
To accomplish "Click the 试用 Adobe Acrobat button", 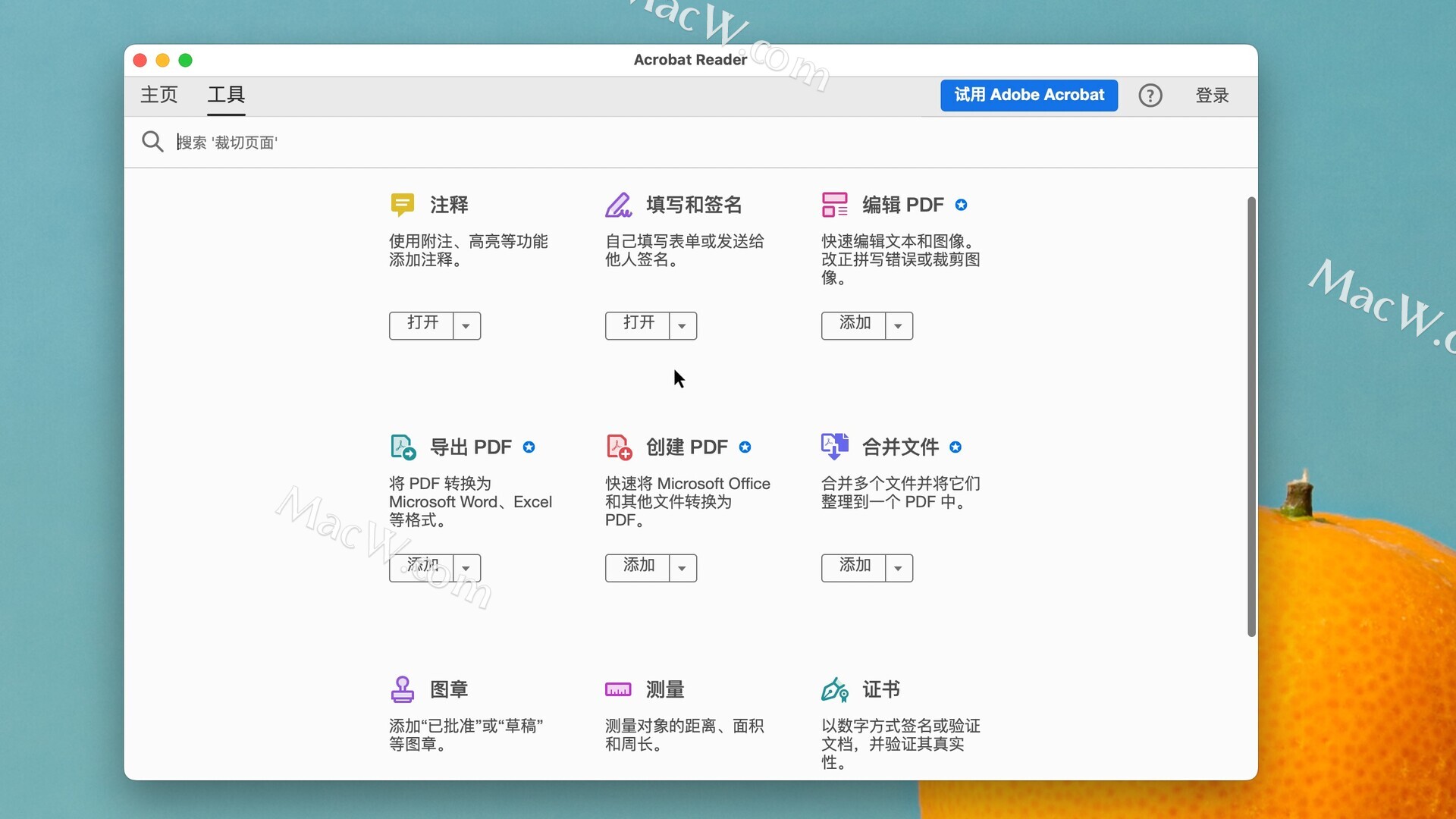I will tap(1029, 96).
